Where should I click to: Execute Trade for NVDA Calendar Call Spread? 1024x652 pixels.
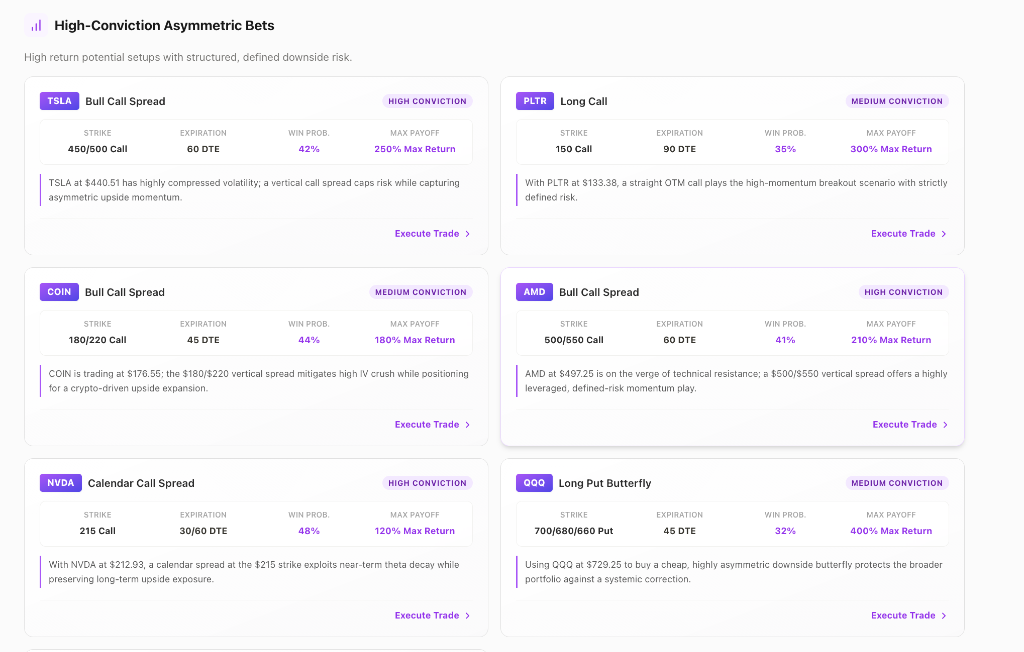[432, 615]
